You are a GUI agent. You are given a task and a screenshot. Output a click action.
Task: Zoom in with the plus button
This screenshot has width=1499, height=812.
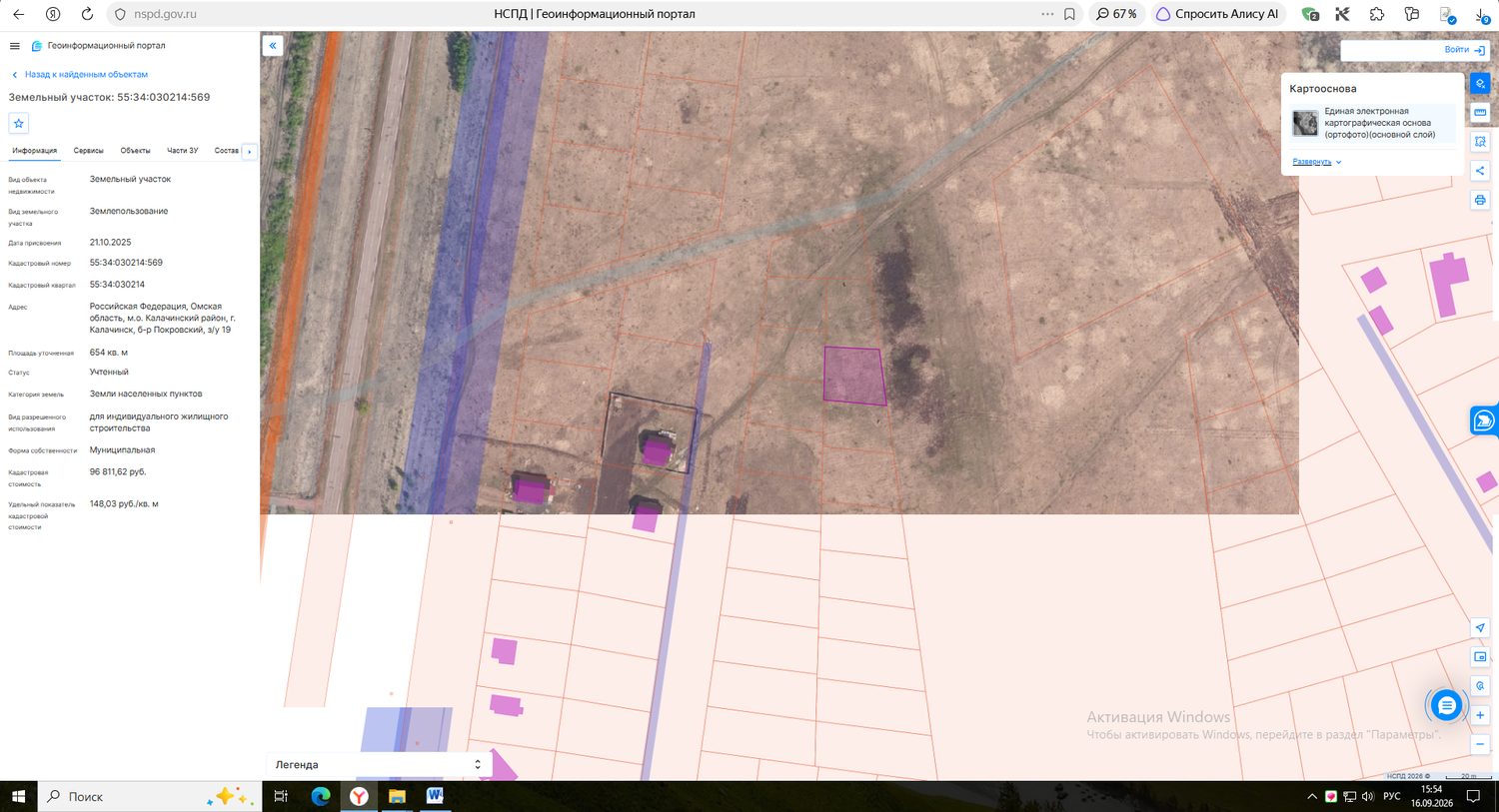1480,715
